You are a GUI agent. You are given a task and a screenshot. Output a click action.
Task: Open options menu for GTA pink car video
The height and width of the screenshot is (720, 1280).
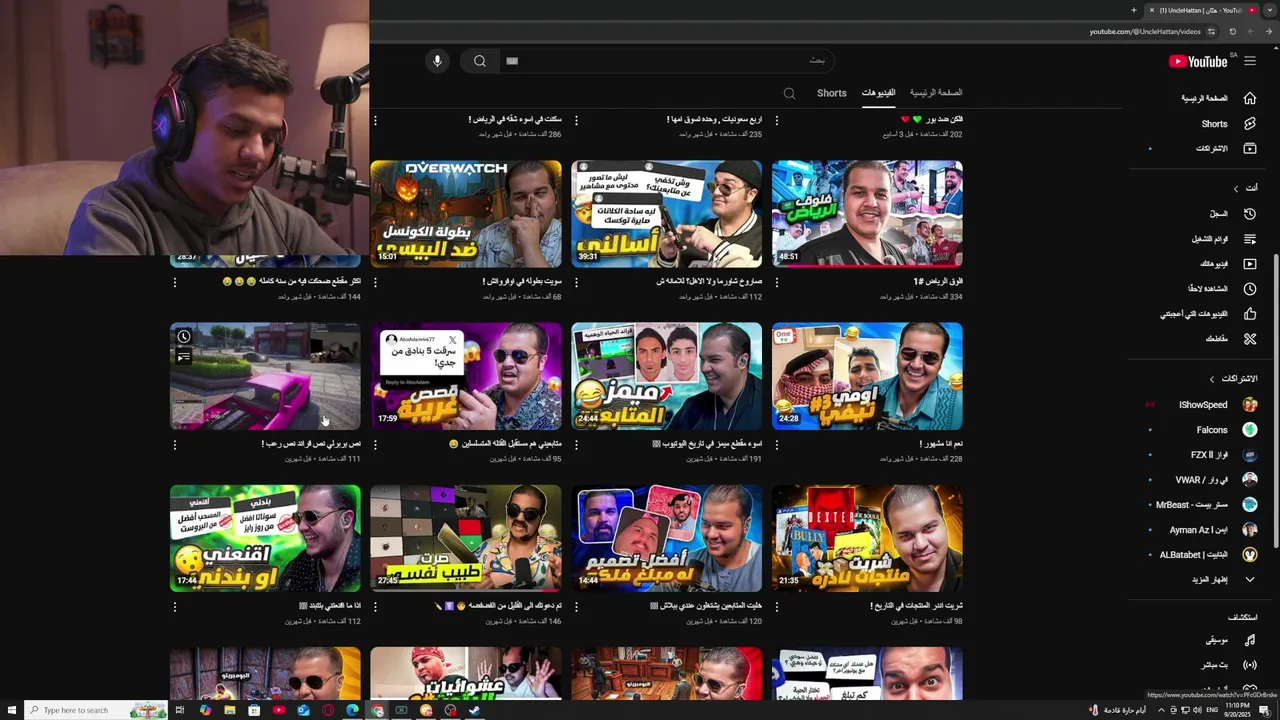(175, 444)
